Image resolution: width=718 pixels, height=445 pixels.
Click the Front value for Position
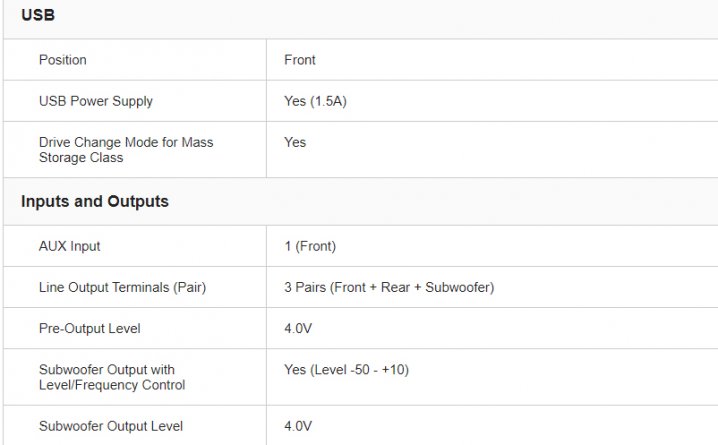click(299, 60)
